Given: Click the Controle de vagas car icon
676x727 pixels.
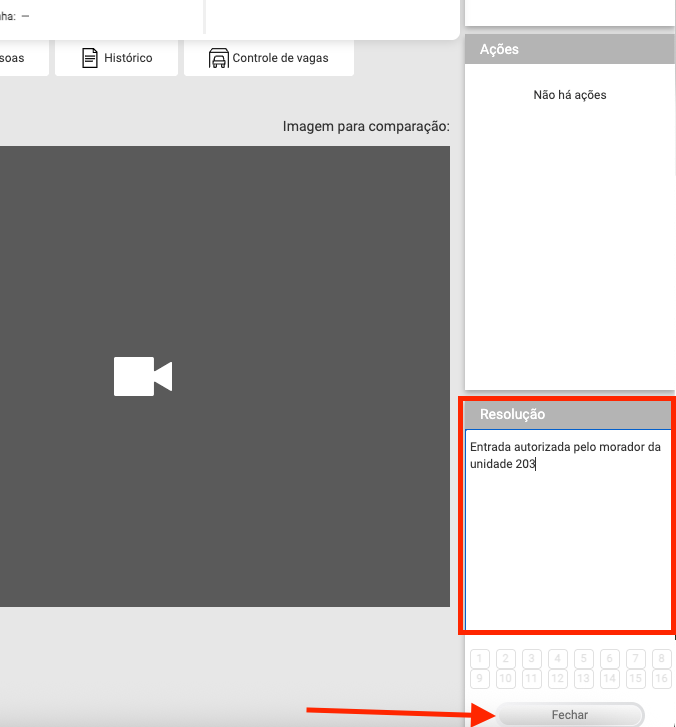Looking at the screenshot, I should [x=219, y=58].
